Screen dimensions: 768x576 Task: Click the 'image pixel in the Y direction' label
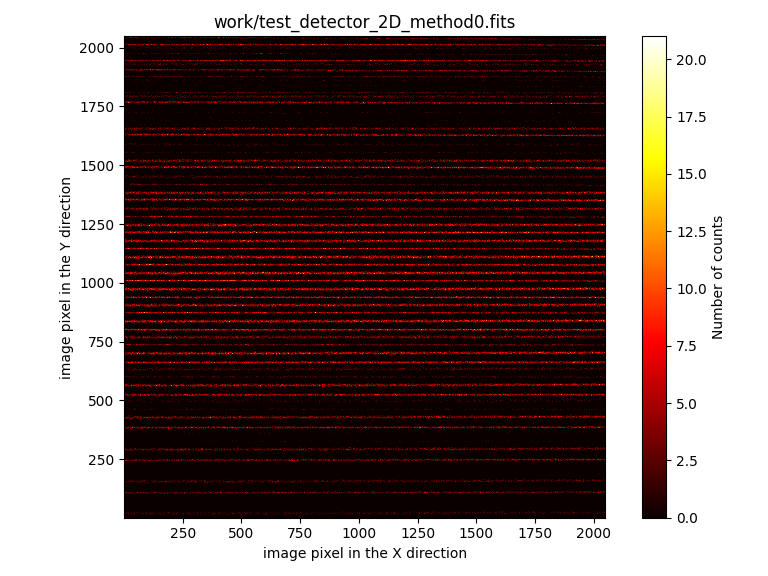pyautogui.click(x=66, y=278)
